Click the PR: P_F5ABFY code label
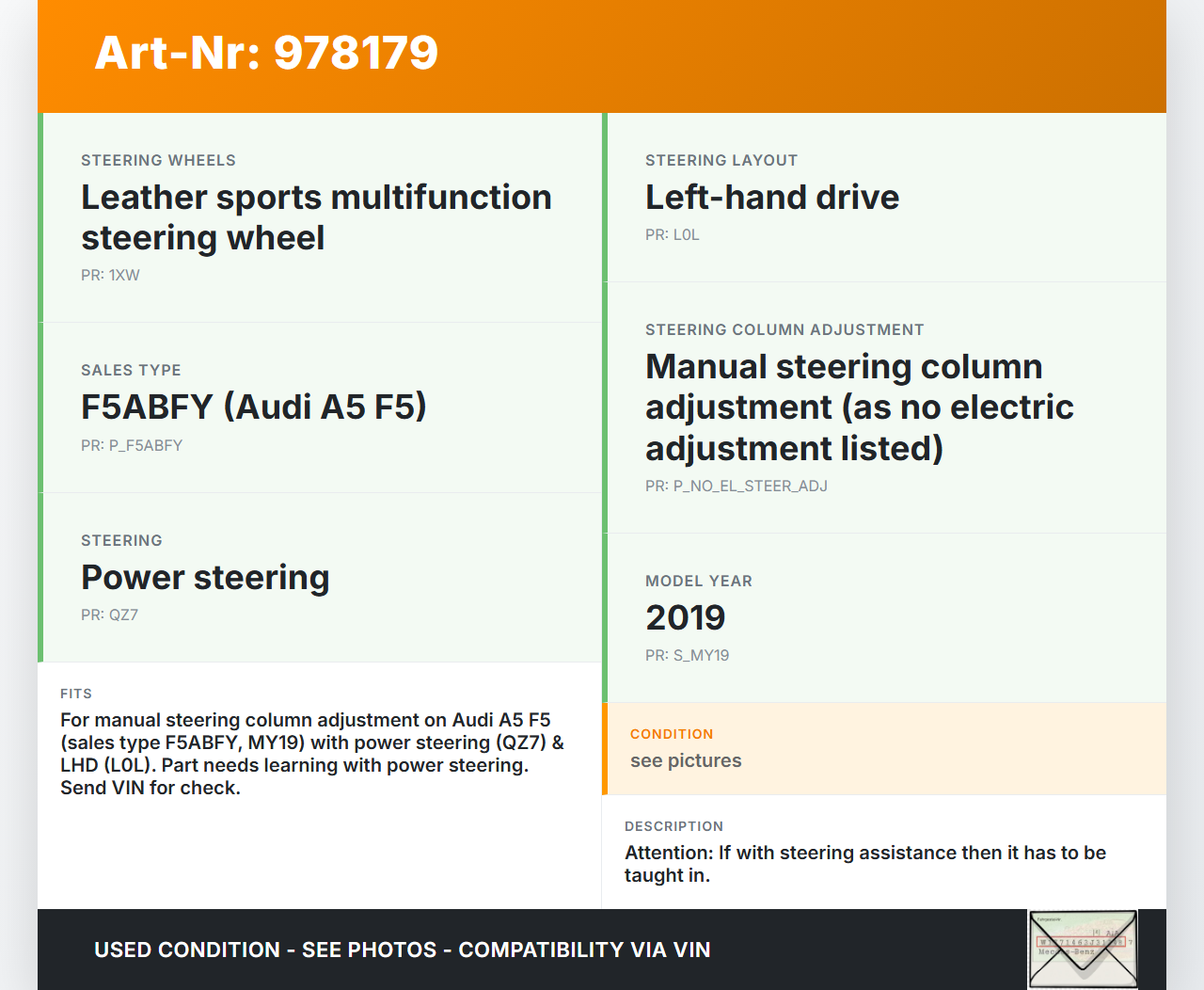 pyautogui.click(x=132, y=446)
